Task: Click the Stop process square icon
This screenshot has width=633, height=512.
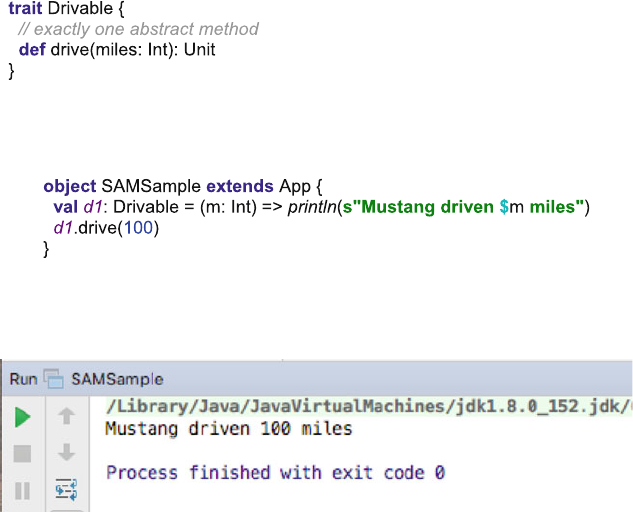Action: coord(22,453)
